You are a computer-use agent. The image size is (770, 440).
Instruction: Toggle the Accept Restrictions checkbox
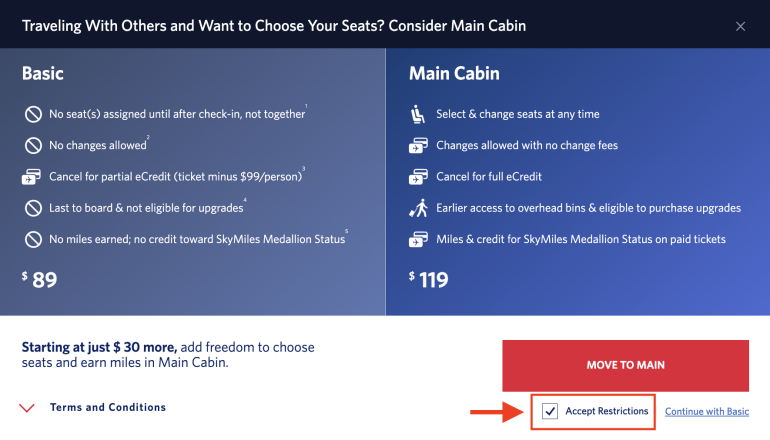point(550,411)
